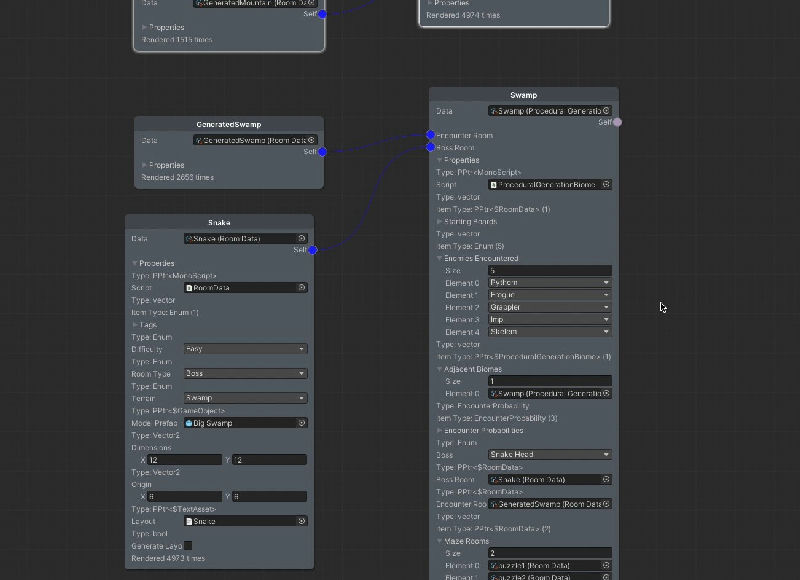Screen dimensions: 800x580
Task: Open the Room Type dropdown set to Boss
Action: tap(245, 374)
